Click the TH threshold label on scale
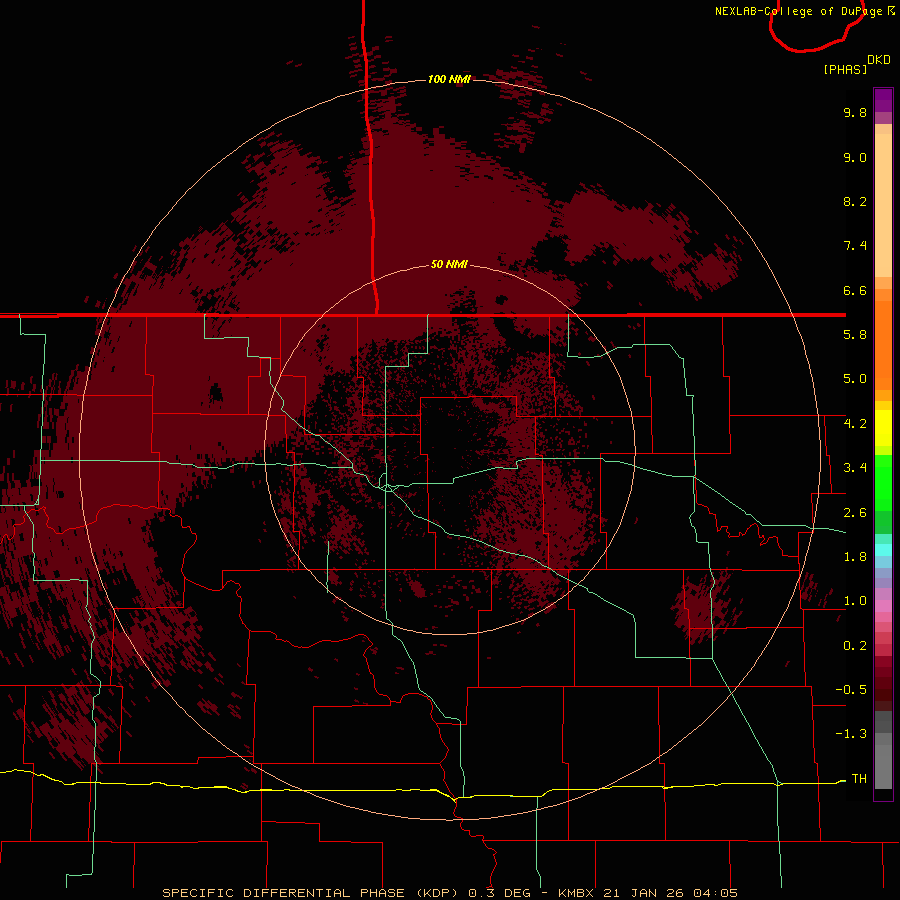 (x=859, y=779)
